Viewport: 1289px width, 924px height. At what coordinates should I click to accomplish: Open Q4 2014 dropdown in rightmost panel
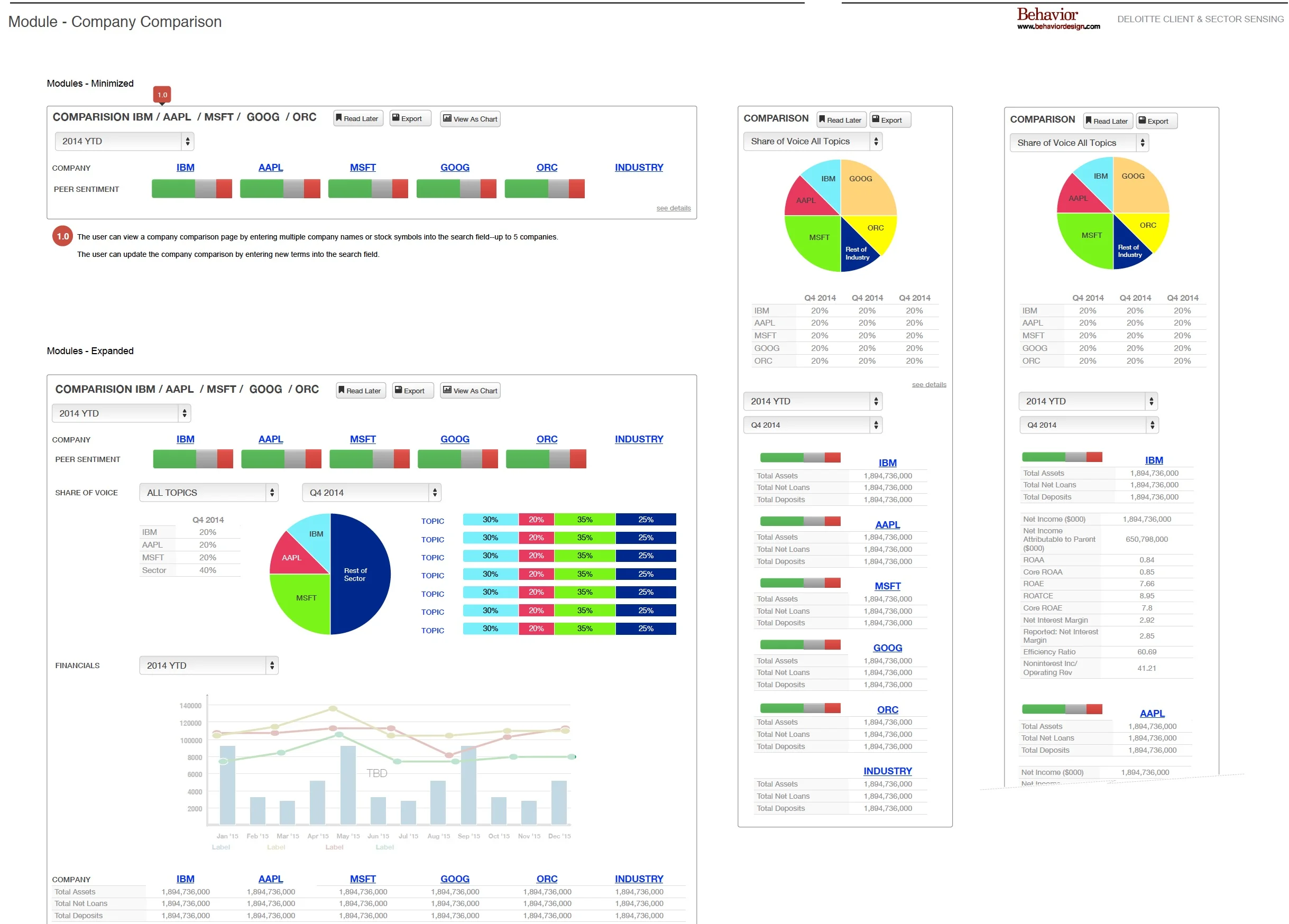coord(1089,425)
